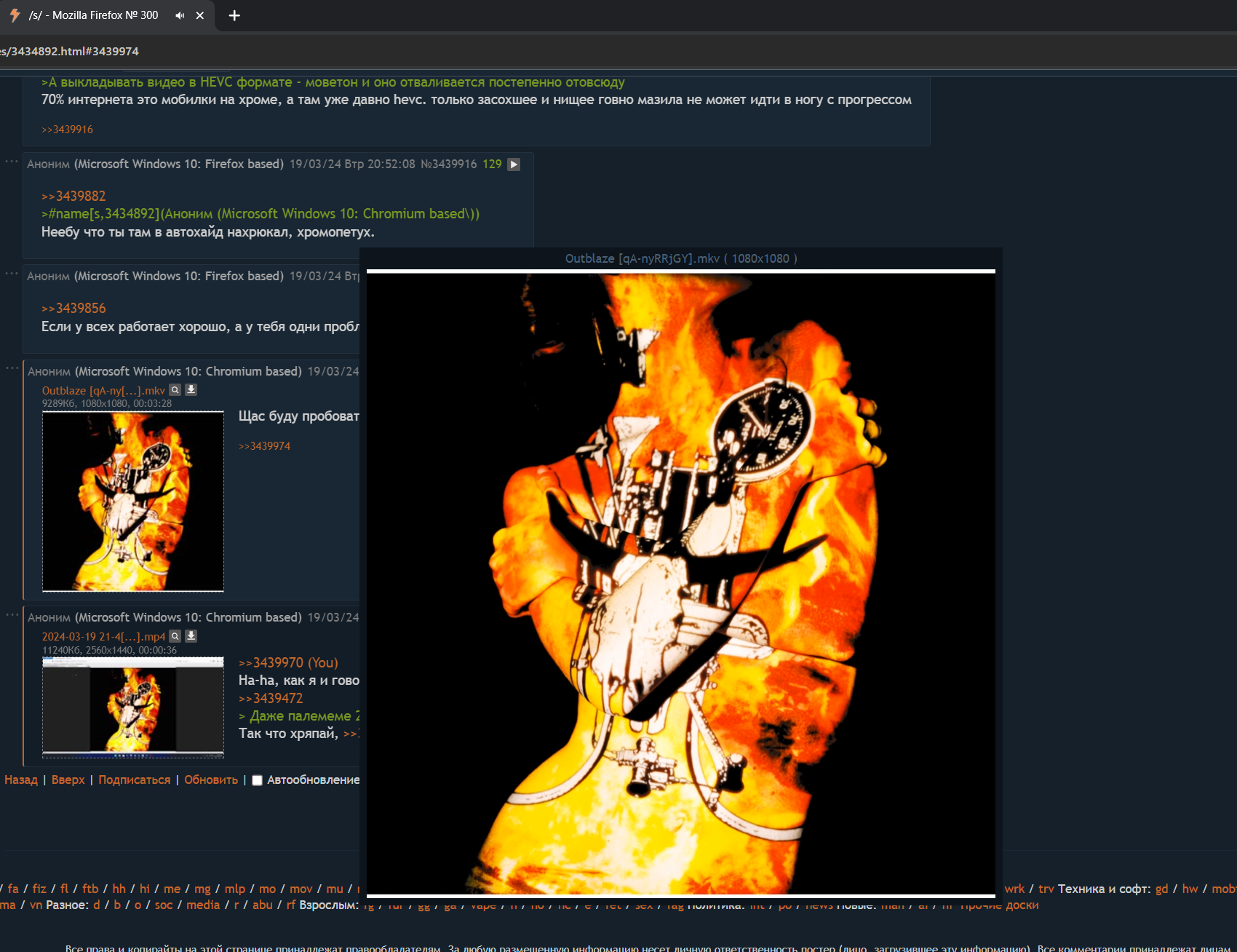Image resolution: width=1237 pixels, height=952 pixels.
Task: Open the hh board link
Action: pyautogui.click(x=119, y=889)
